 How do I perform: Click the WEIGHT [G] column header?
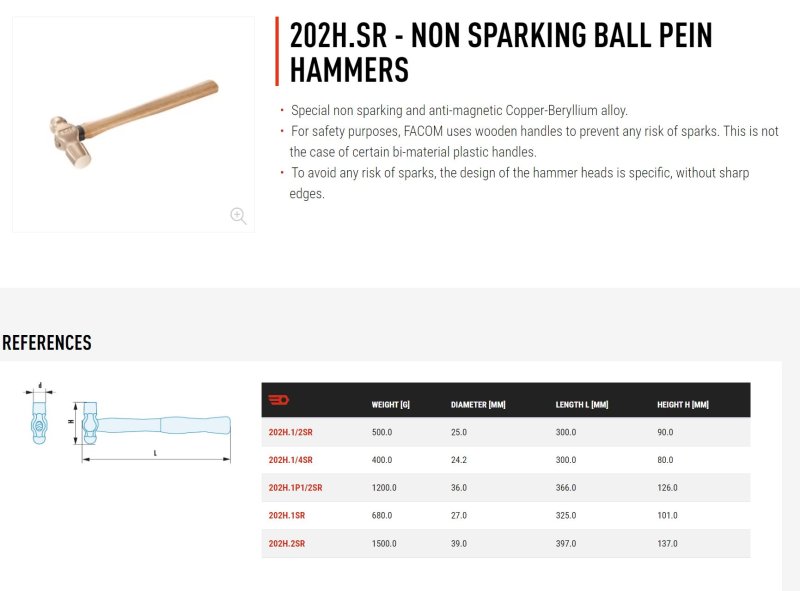390,405
